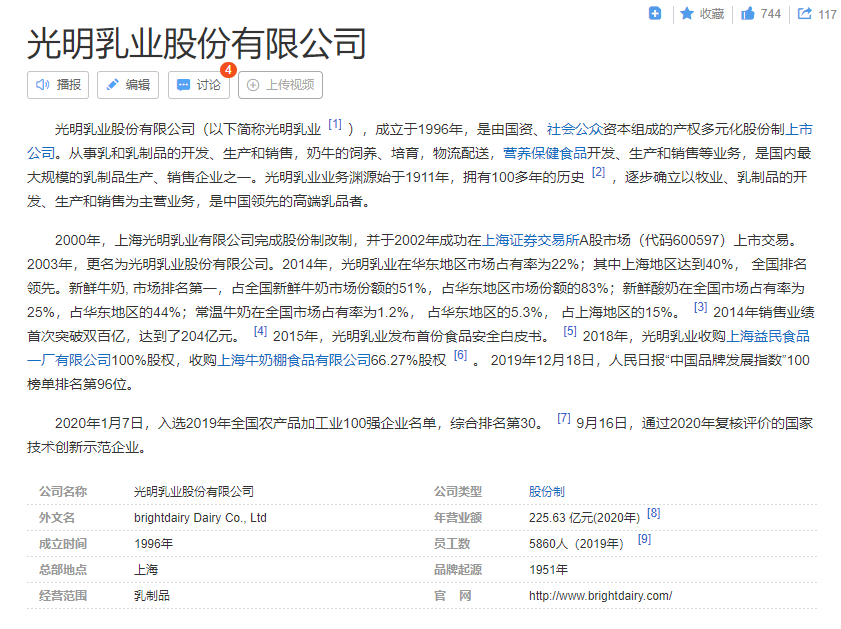This screenshot has width=841, height=629.
Task: Click the share icon with 117
Action: pyautogui.click(x=817, y=14)
